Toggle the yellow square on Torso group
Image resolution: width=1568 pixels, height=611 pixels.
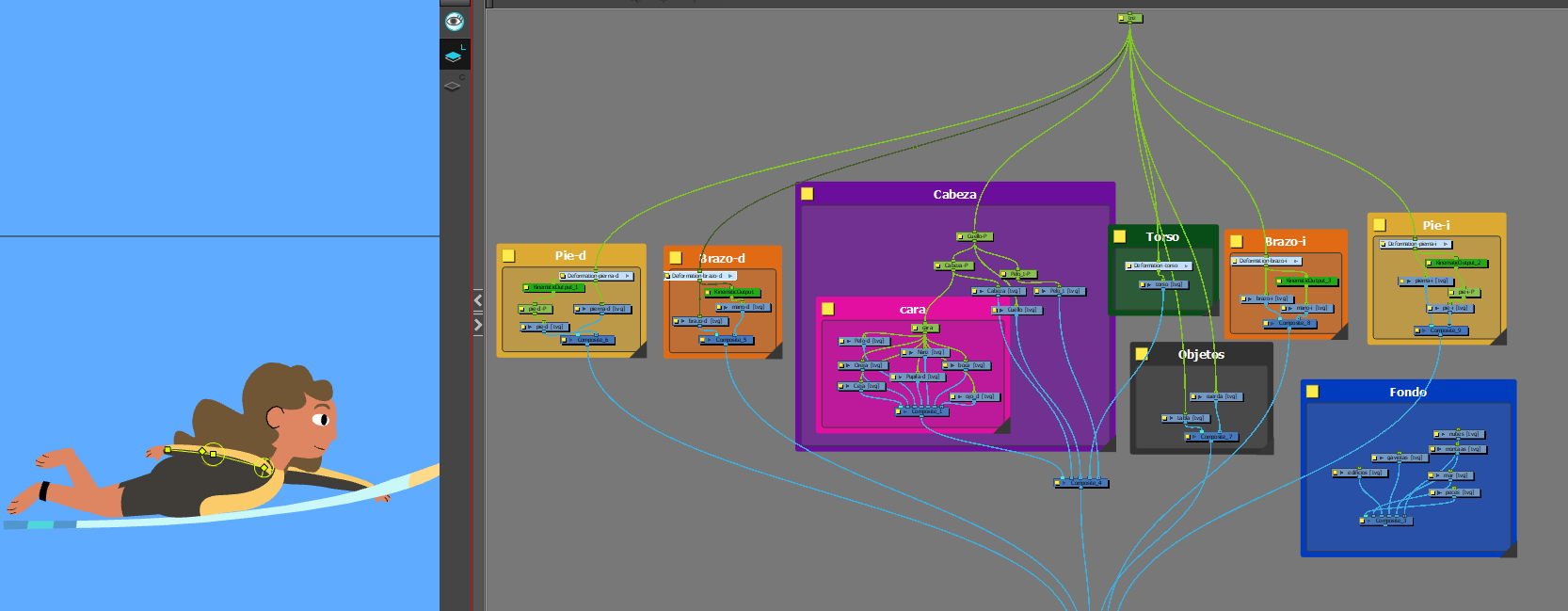pos(1119,236)
